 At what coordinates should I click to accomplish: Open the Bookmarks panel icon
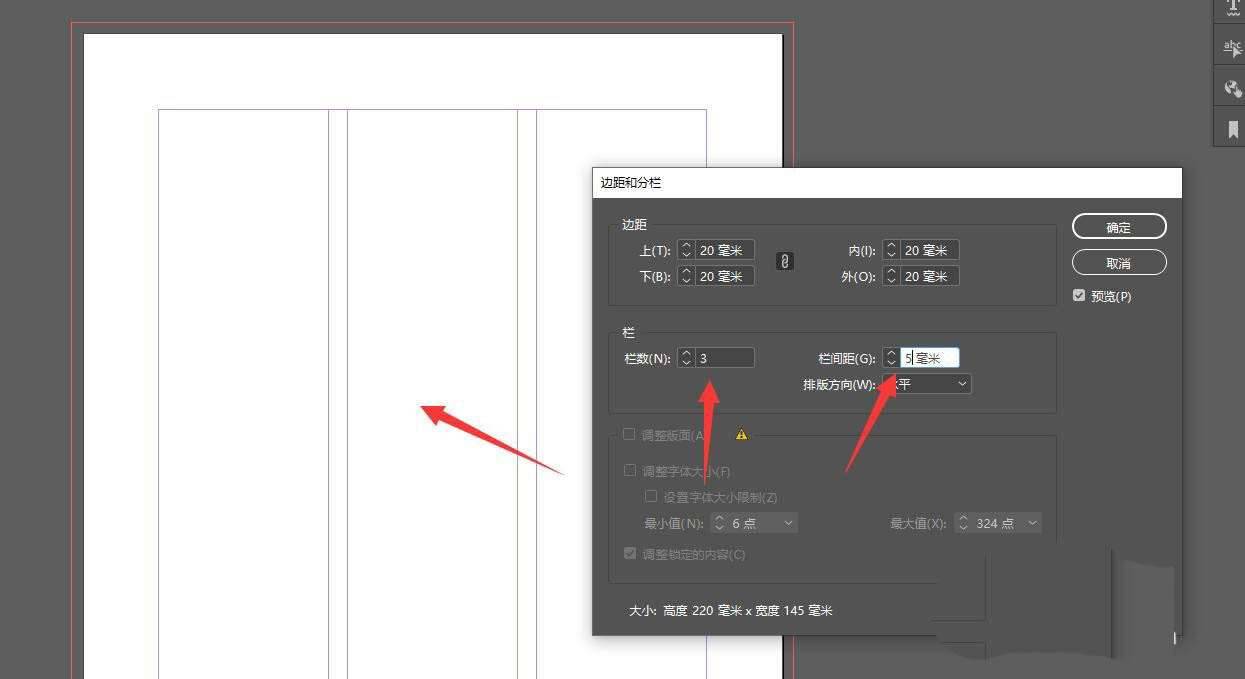[1231, 129]
